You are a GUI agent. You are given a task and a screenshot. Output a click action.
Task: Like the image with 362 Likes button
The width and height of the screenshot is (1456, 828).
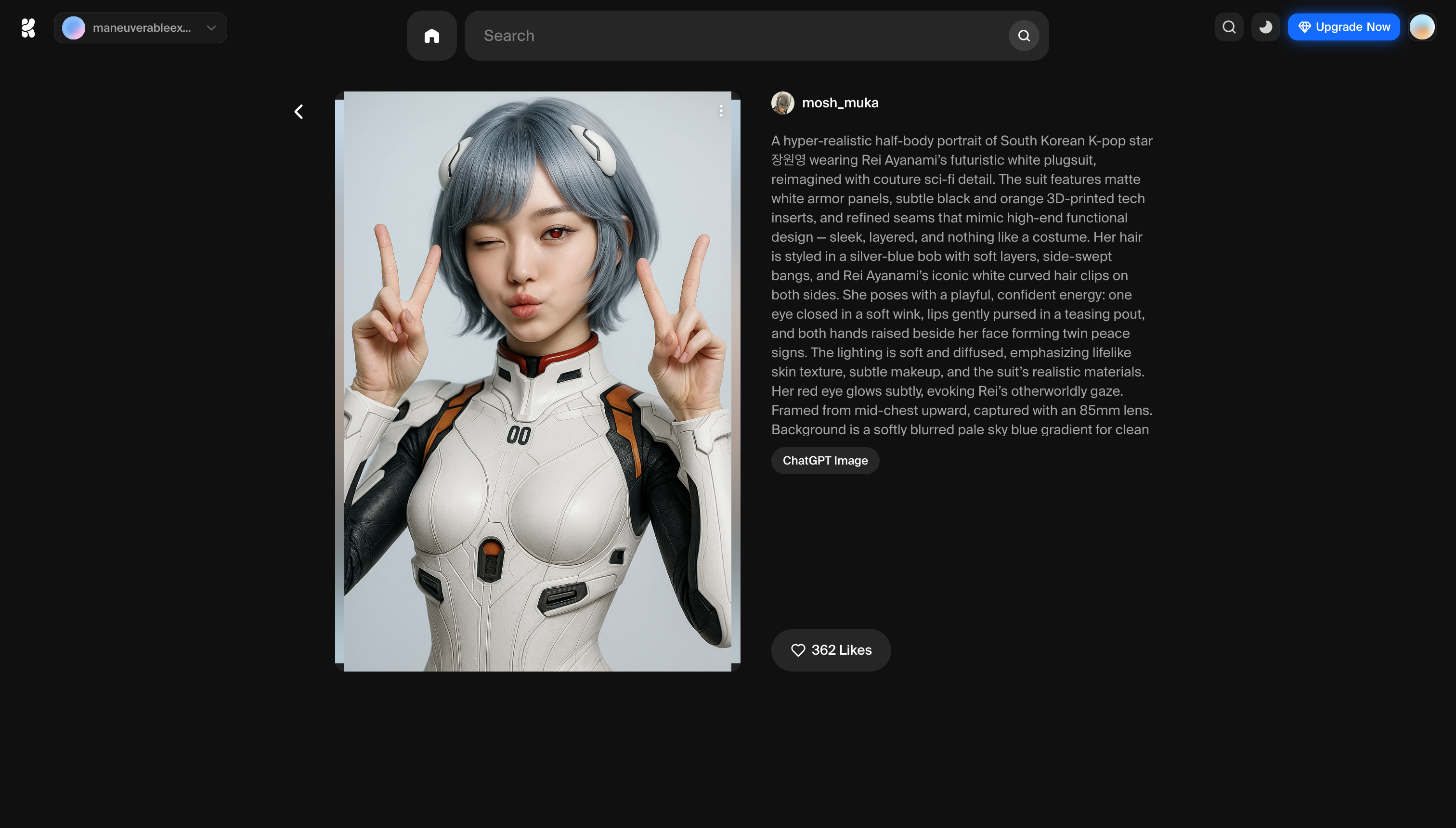pos(831,650)
